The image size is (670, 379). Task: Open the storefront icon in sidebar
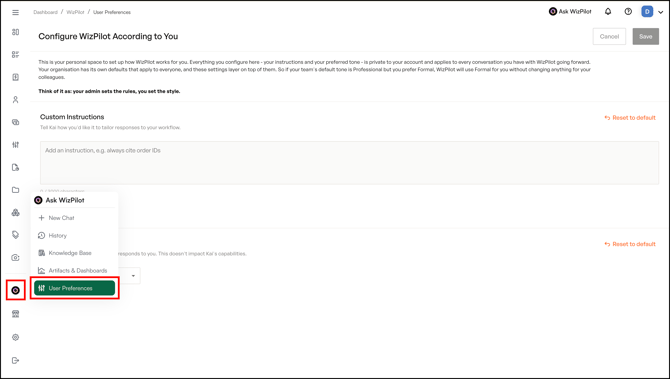click(15, 314)
